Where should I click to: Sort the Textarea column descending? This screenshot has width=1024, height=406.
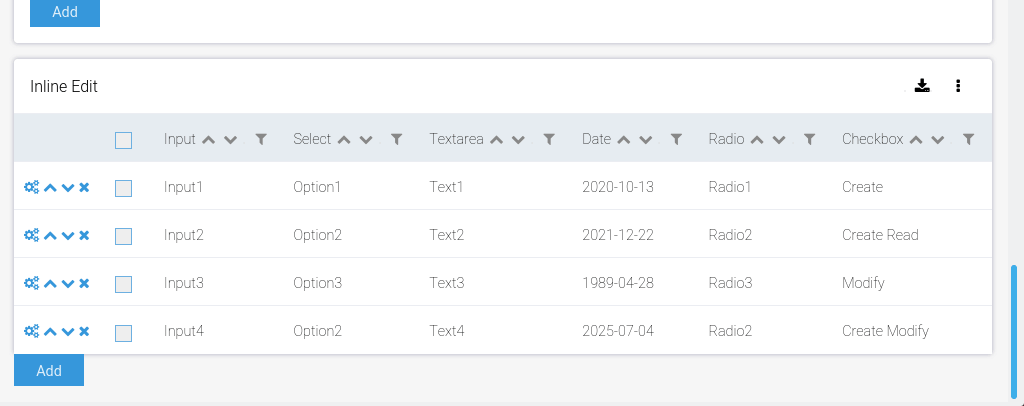click(x=518, y=140)
